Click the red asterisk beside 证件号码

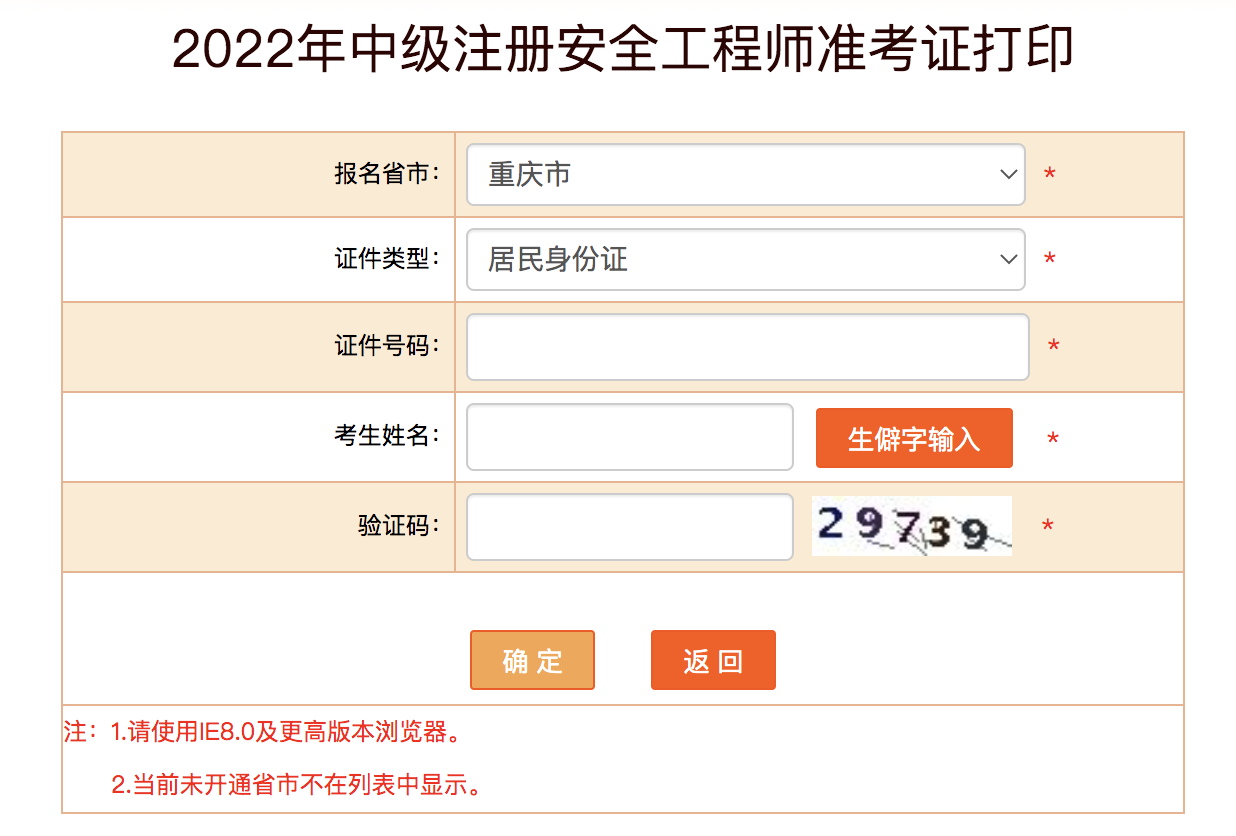pos(1052,346)
